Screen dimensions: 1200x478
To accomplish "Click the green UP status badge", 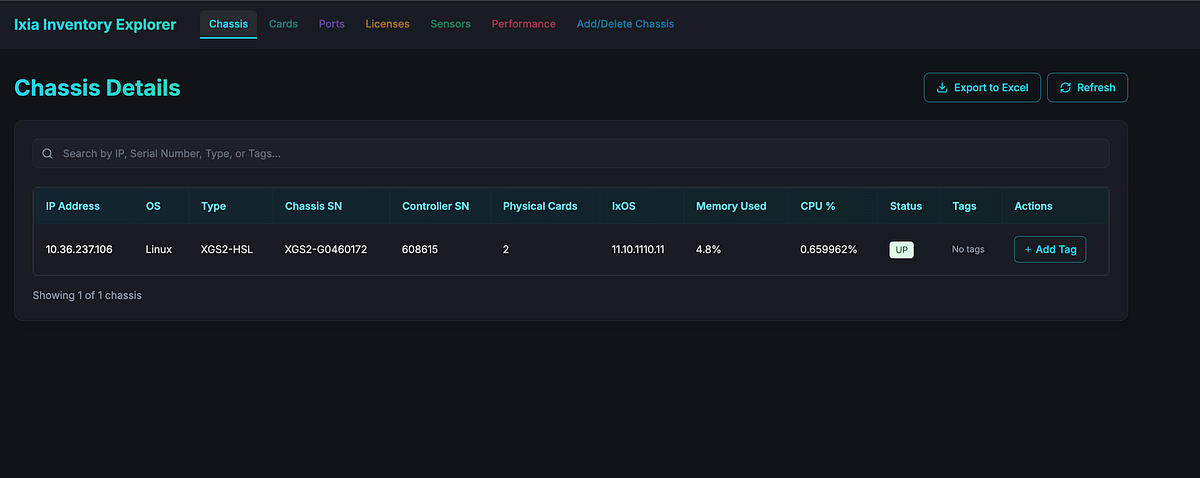I will [x=902, y=249].
